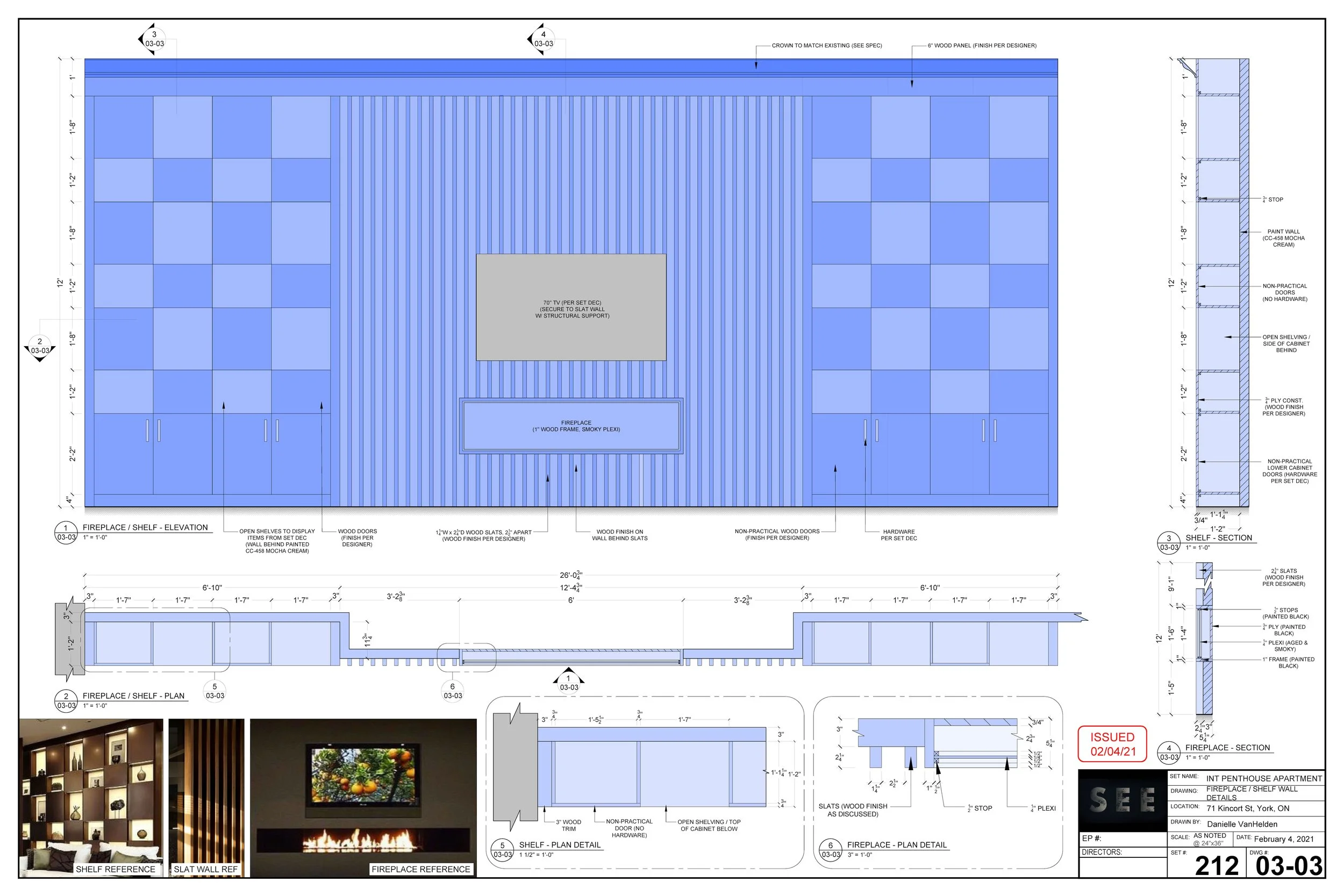1344x896 pixels.
Task: Click section marker 4 above the slat wall
Action: [x=543, y=39]
